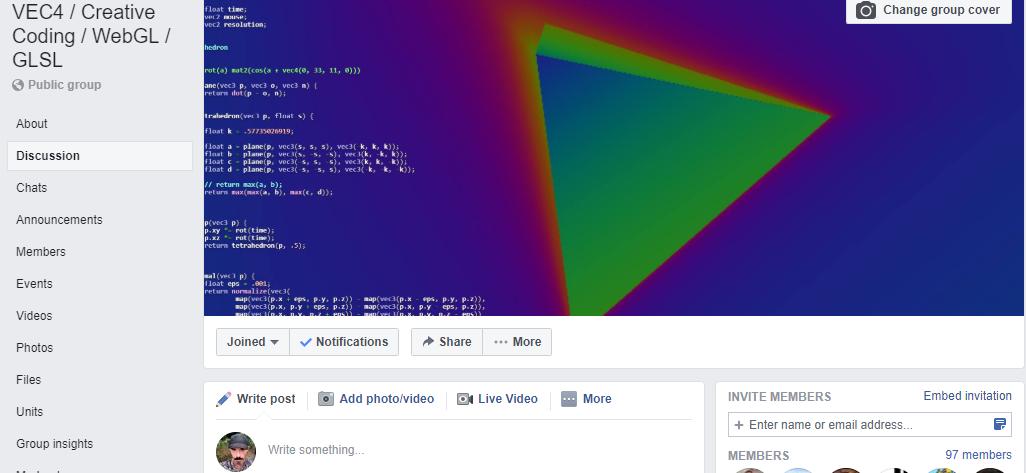Click the Enter name or email address field
This screenshot has height=473, width=1026.
tap(870, 425)
